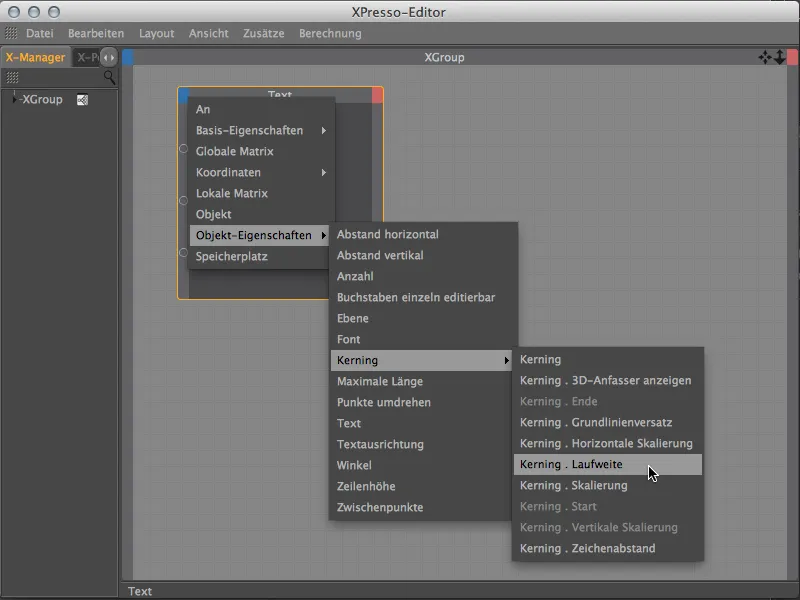Image resolution: width=800 pixels, height=600 pixels.
Task: Choose Abstand horizontal
Action: pos(423,234)
